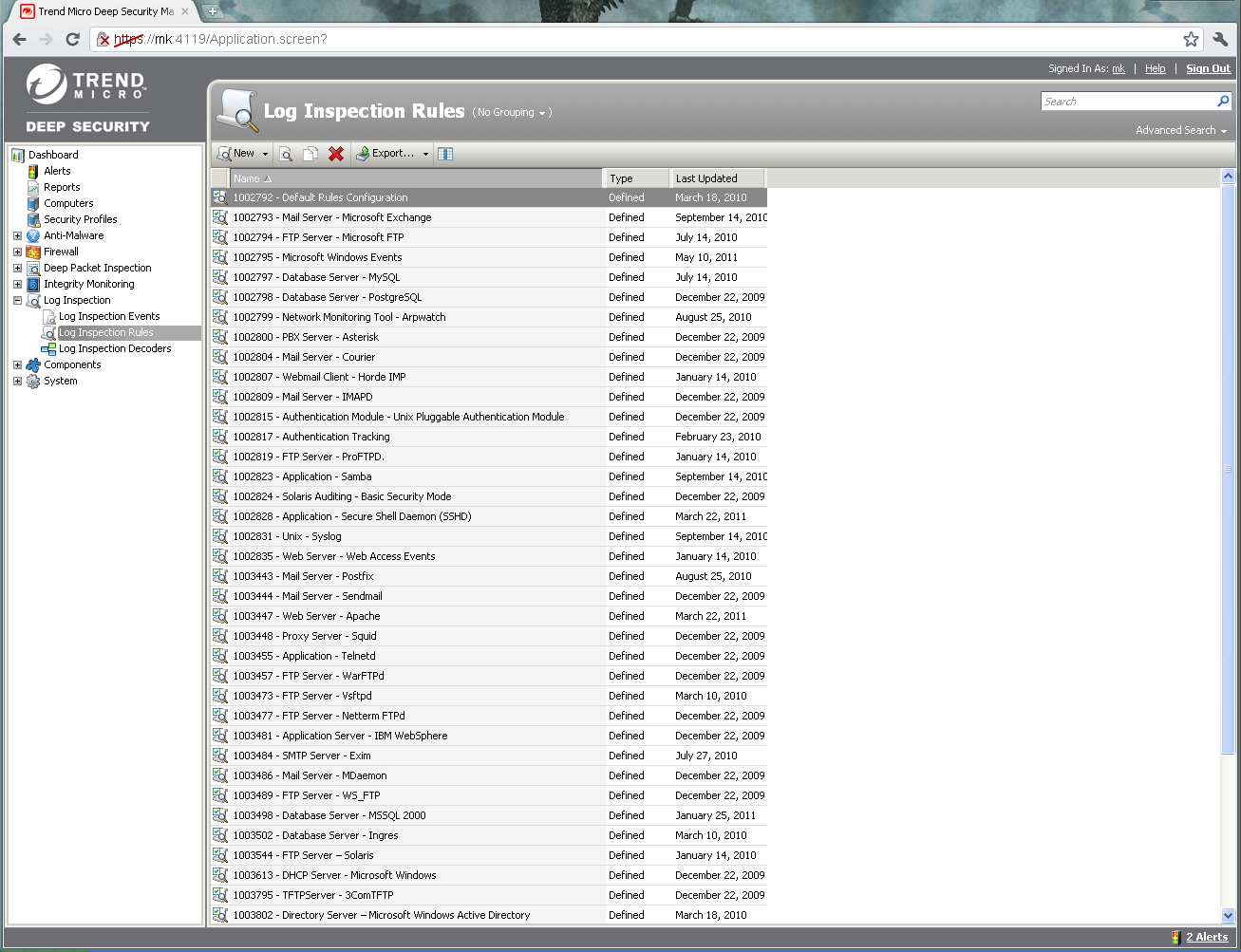This screenshot has height=952, width=1241.
Task: Click the Alerts traffic light icon
Action: [33, 171]
